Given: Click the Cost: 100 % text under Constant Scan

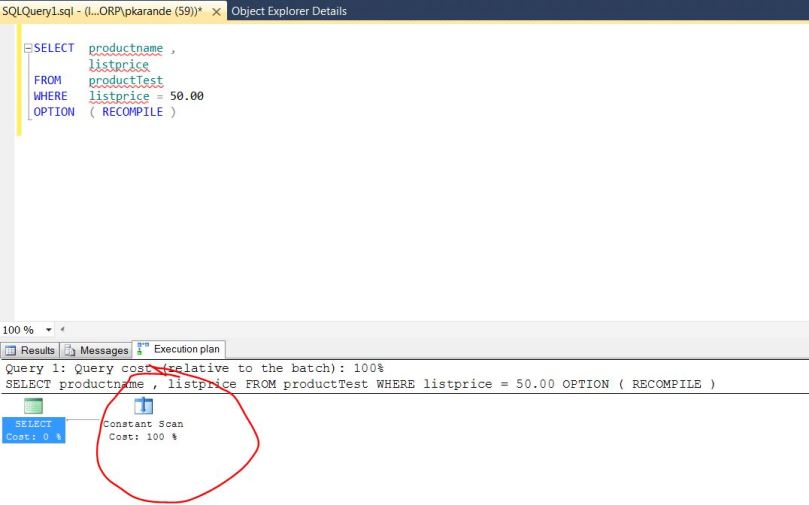Looking at the screenshot, I should point(143,437).
